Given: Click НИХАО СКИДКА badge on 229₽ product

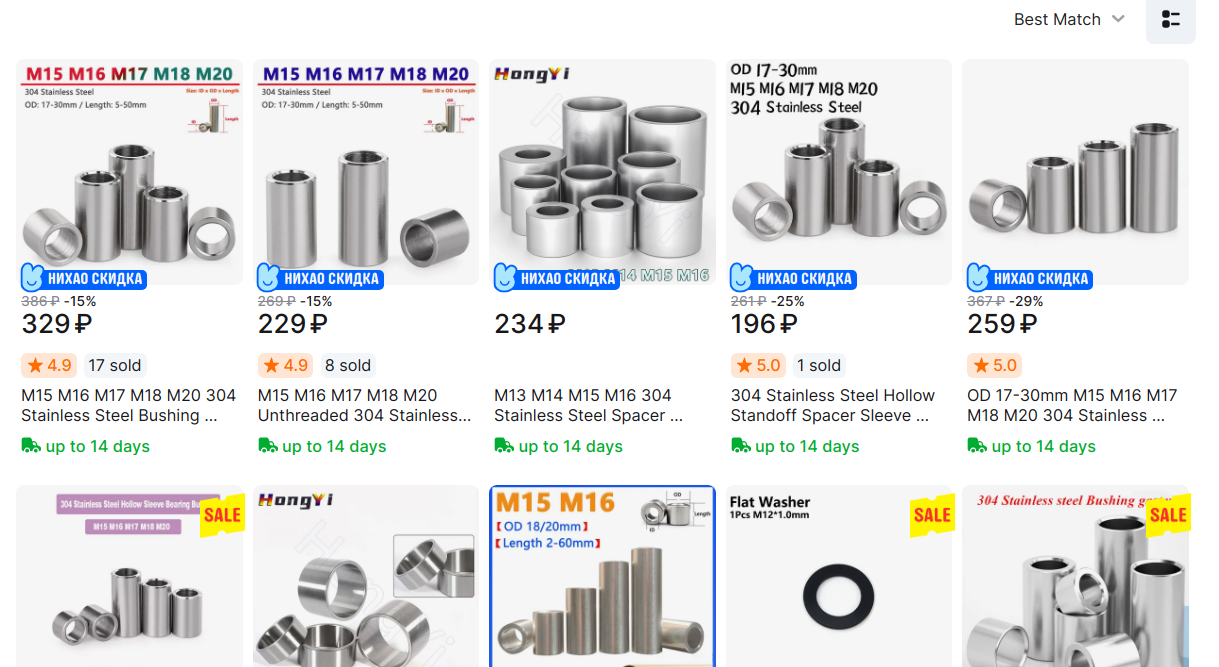Looking at the screenshot, I should point(319,277).
